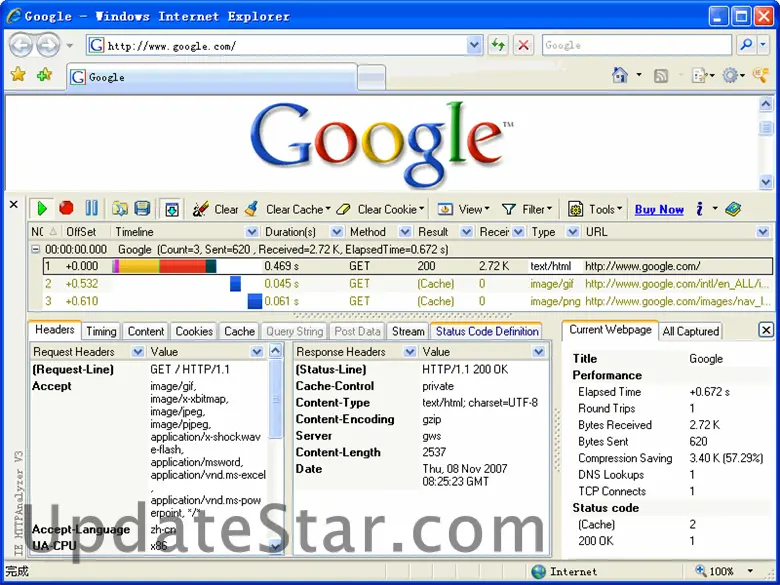Switch to the Current Webpage tab
This screenshot has width=780, height=585.
coord(610,330)
